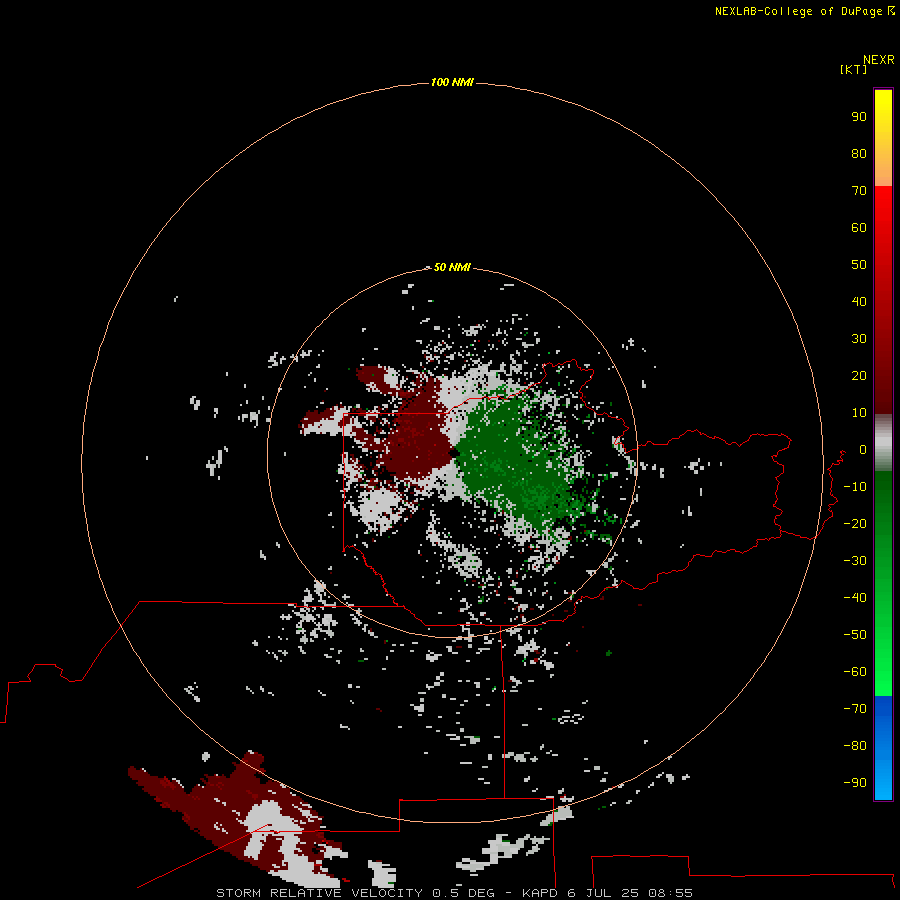Click the 08:55 timestamp in the caption
This screenshot has height=900, width=900.
coord(670,893)
